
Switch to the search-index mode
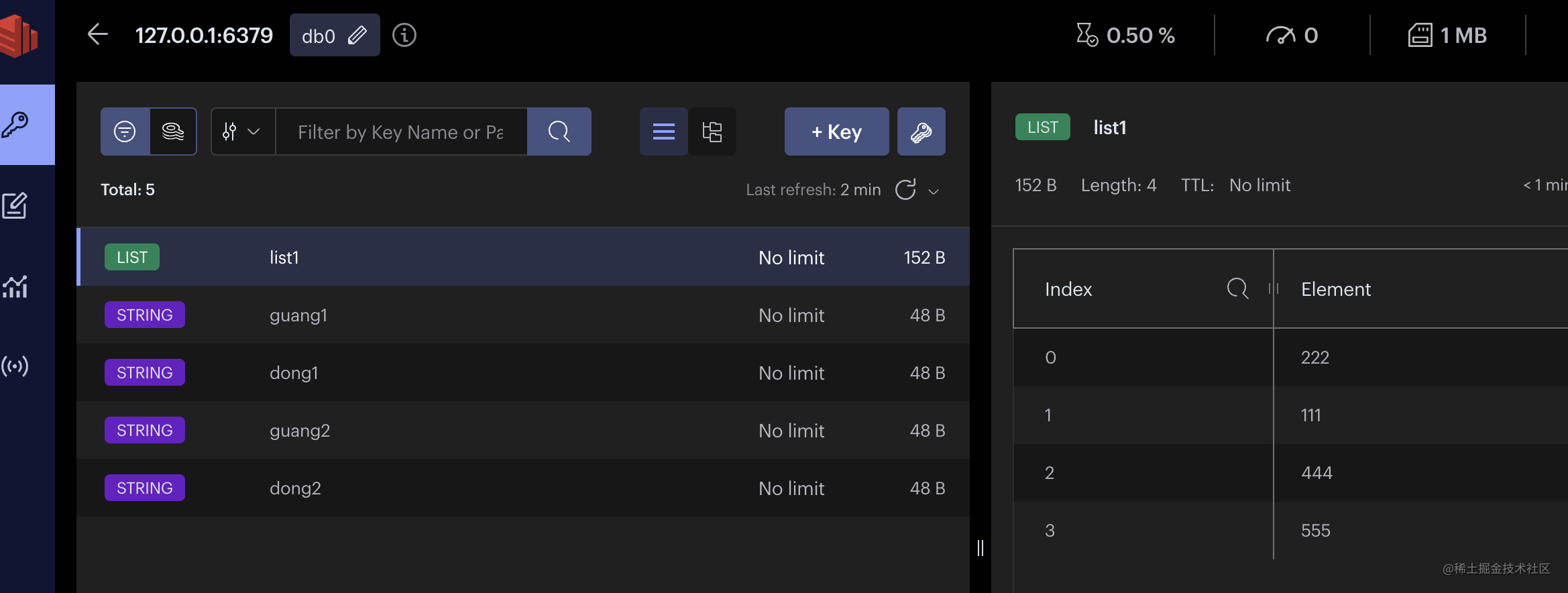tap(173, 131)
